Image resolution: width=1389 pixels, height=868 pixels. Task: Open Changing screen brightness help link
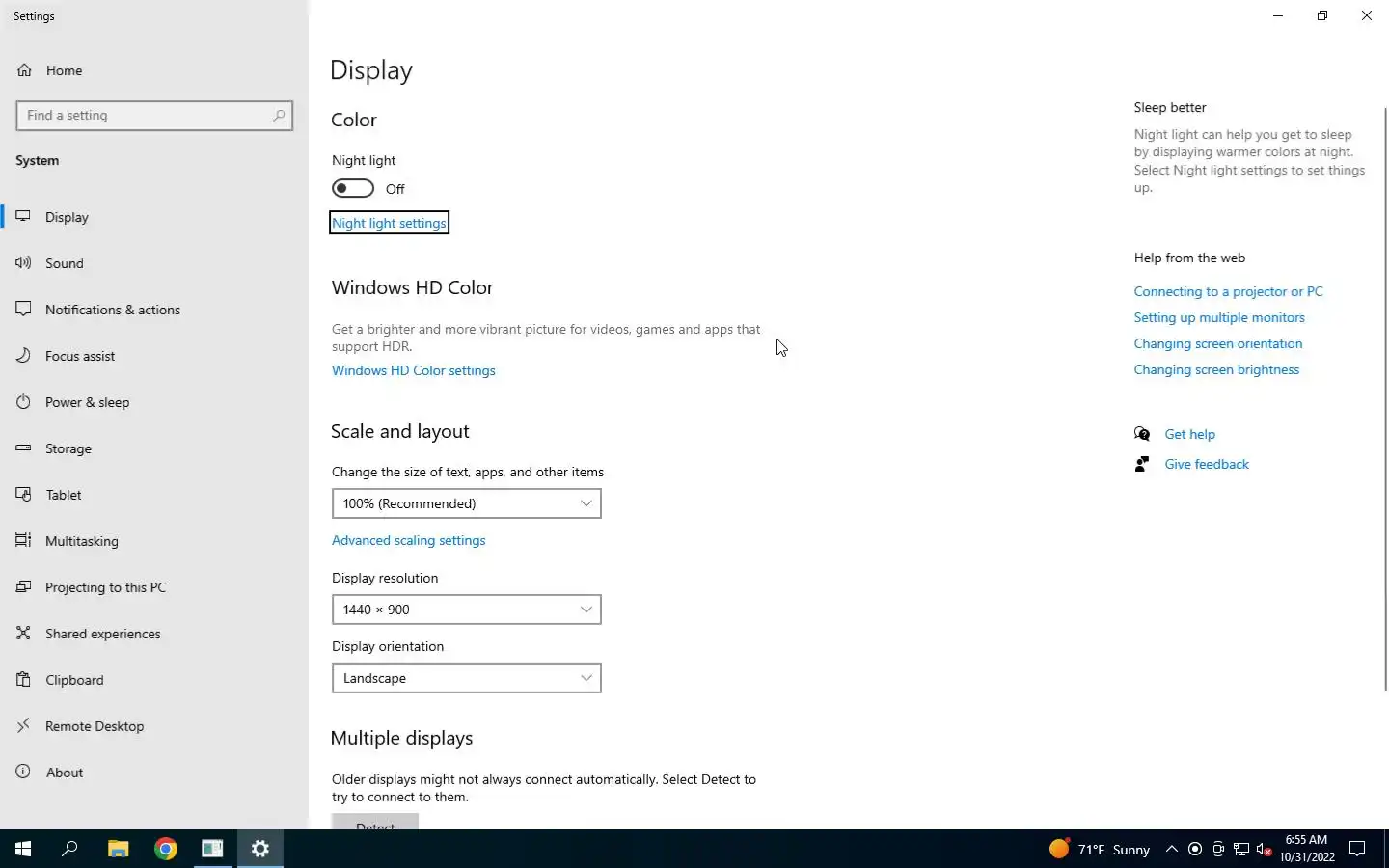click(1216, 369)
